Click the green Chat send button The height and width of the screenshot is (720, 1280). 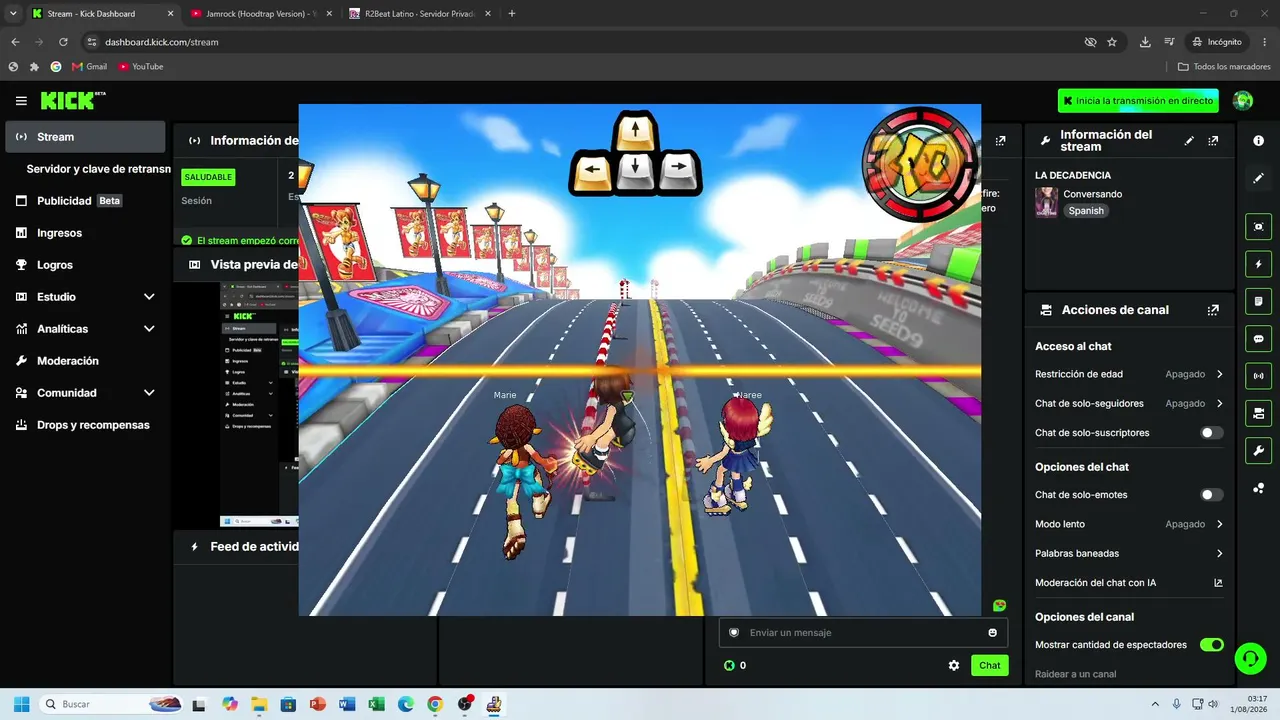tap(989, 665)
